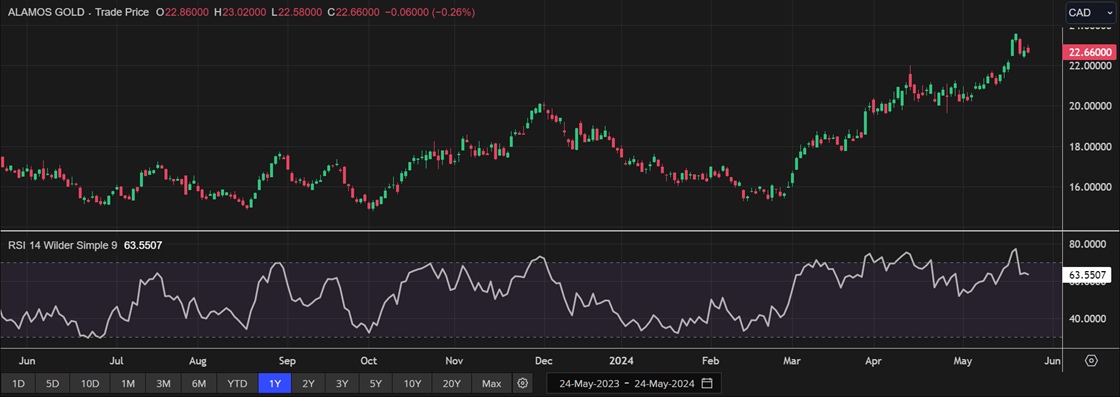Select the 5Y time range
This screenshot has height=397, width=1120.
[376, 383]
